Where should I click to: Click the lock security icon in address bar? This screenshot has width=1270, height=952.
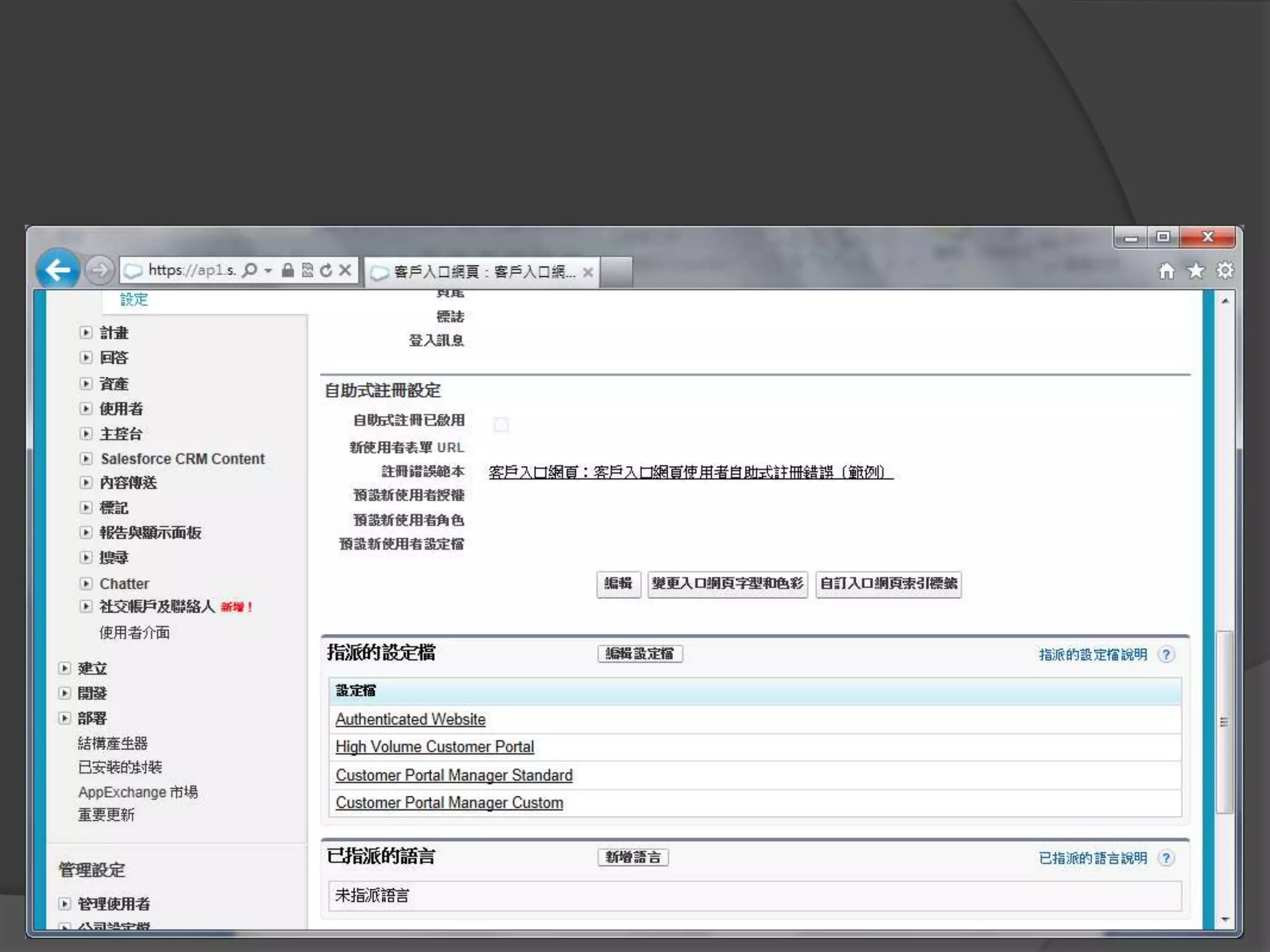tap(288, 270)
